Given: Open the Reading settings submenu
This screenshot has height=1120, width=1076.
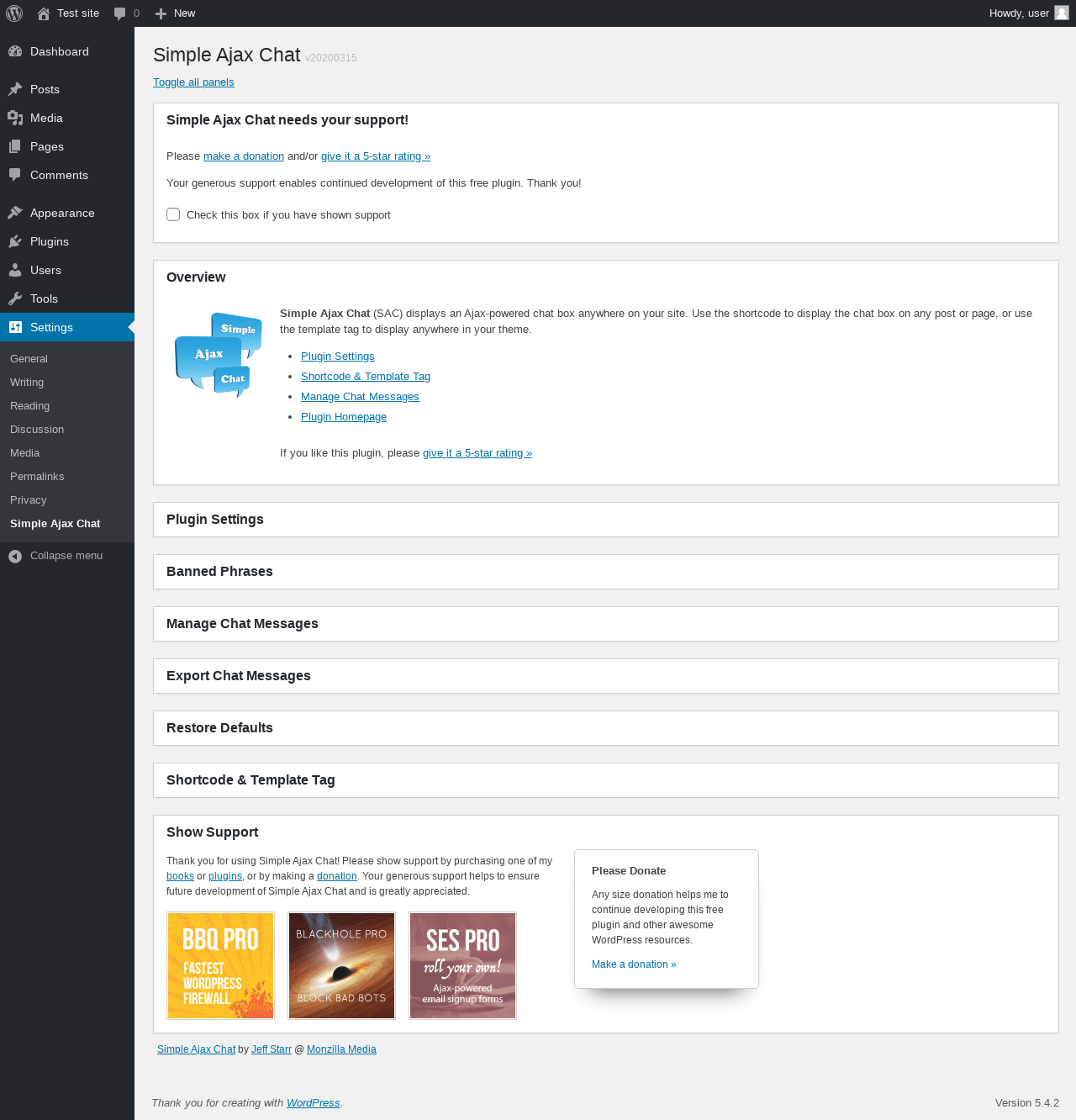Looking at the screenshot, I should coord(29,406).
